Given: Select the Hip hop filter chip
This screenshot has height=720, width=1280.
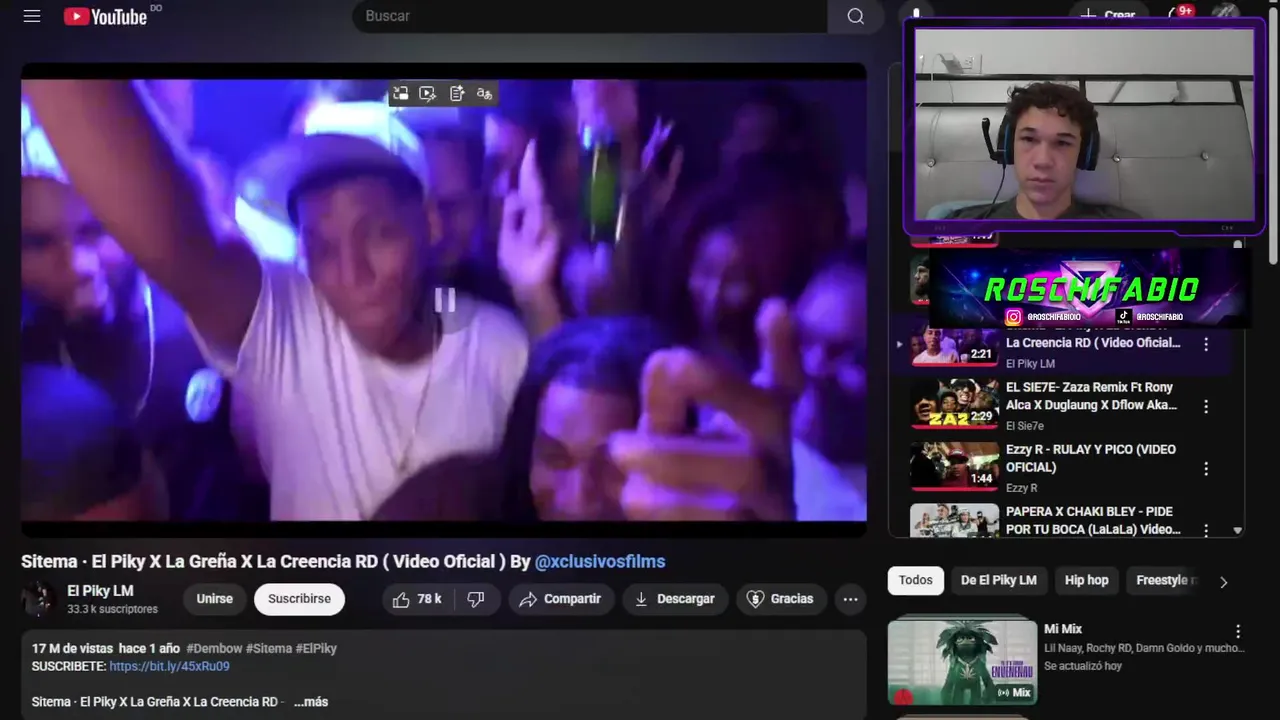Looking at the screenshot, I should (x=1086, y=580).
